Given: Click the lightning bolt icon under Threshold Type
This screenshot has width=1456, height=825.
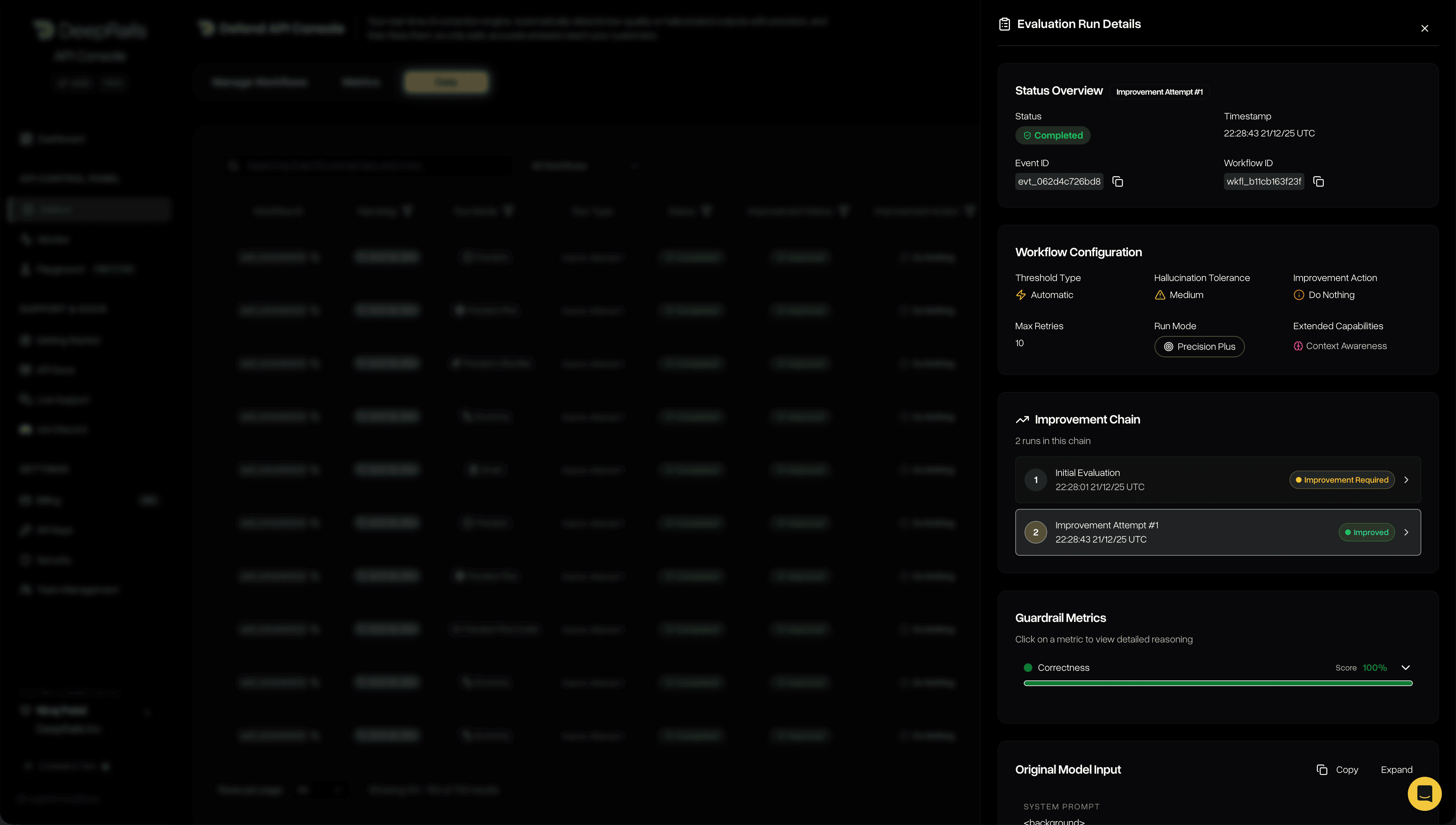Looking at the screenshot, I should point(1021,294).
